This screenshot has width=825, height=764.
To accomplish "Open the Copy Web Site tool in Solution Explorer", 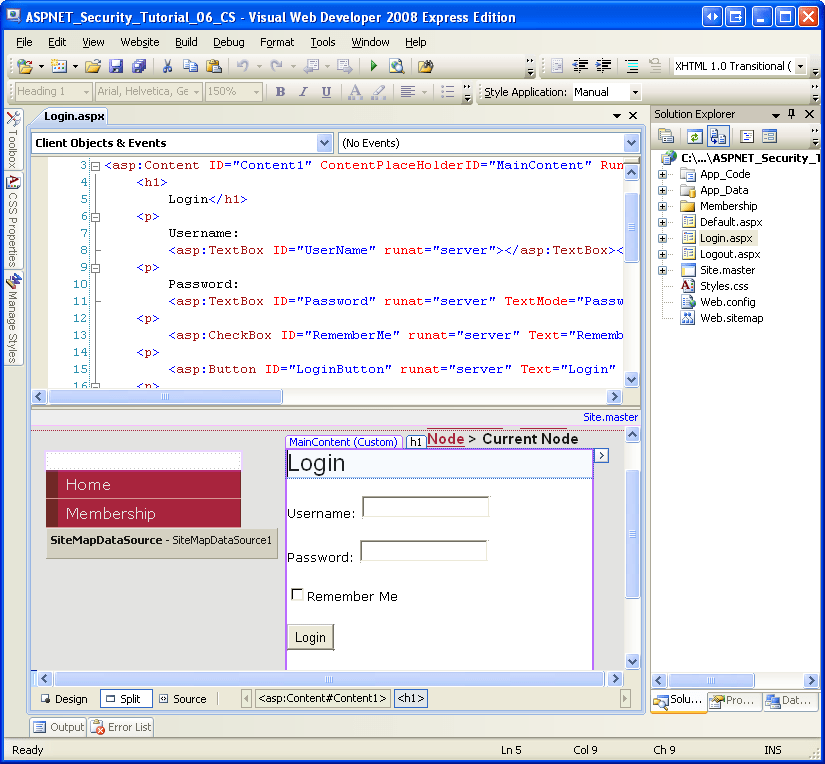I will tap(716, 135).
